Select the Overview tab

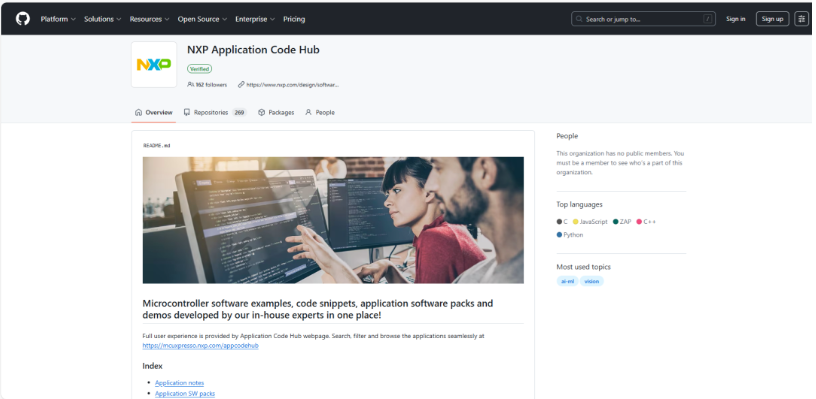pyautogui.click(x=154, y=112)
